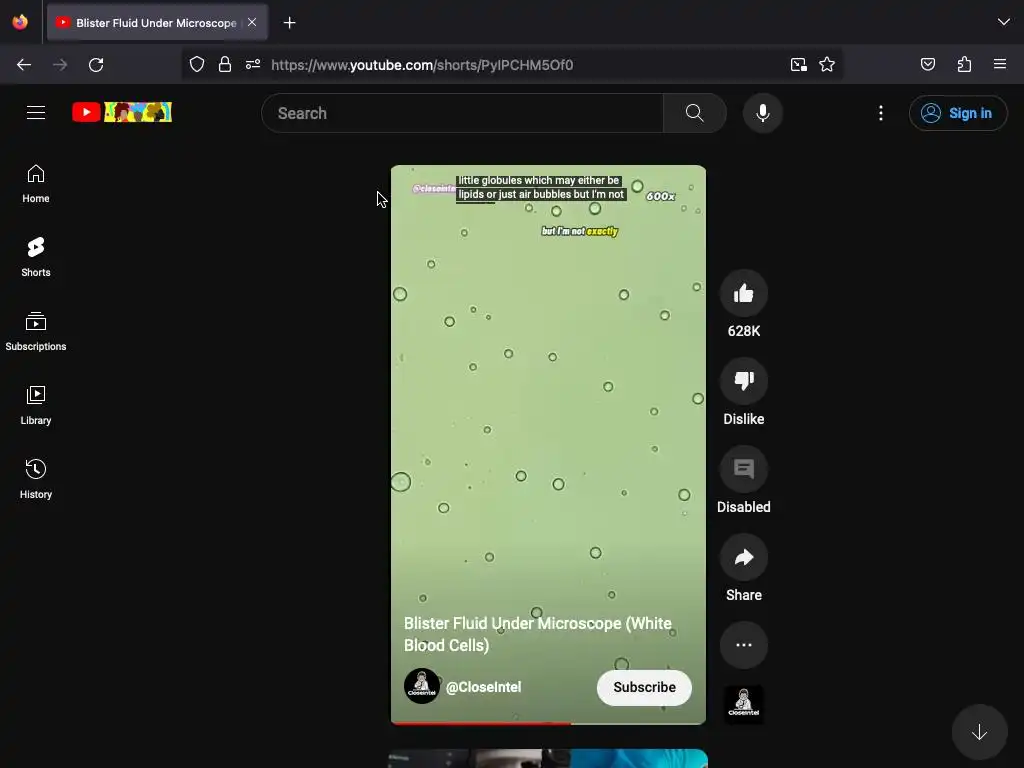Open YouTube settings three-dot menu
Viewport: 1024px width, 768px height.
pyautogui.click(x=880, y=113)
